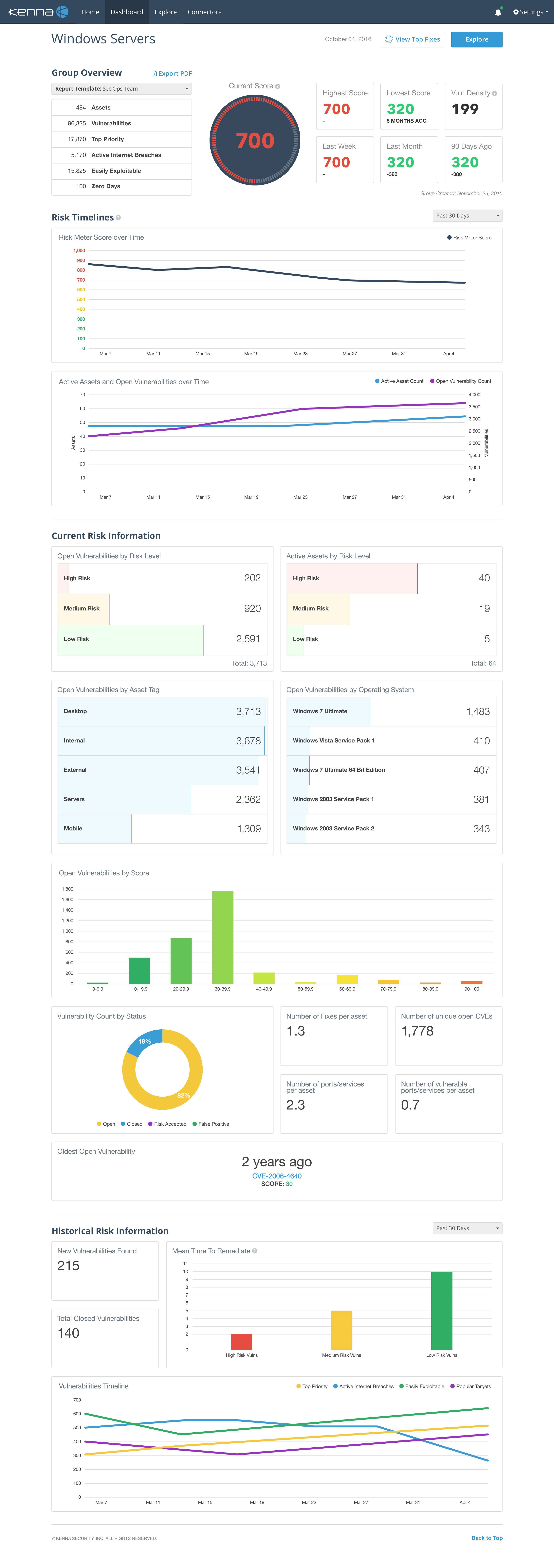Go to the Home nav item
Viewport: 554px width, 1568px height.
click(90, 12)
